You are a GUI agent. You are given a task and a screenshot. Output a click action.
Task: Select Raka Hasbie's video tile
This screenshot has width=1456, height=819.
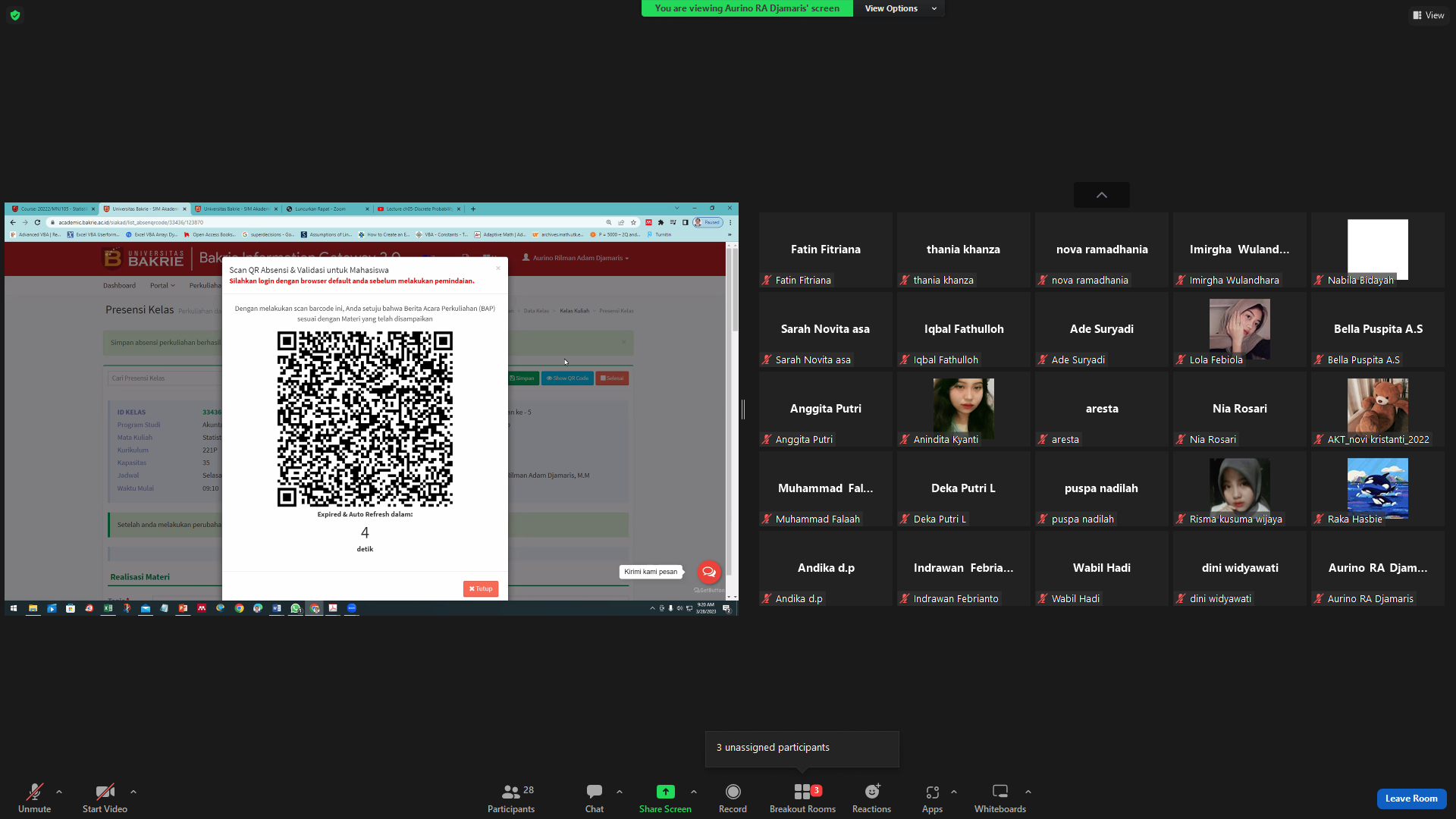tap(1377, 489)
